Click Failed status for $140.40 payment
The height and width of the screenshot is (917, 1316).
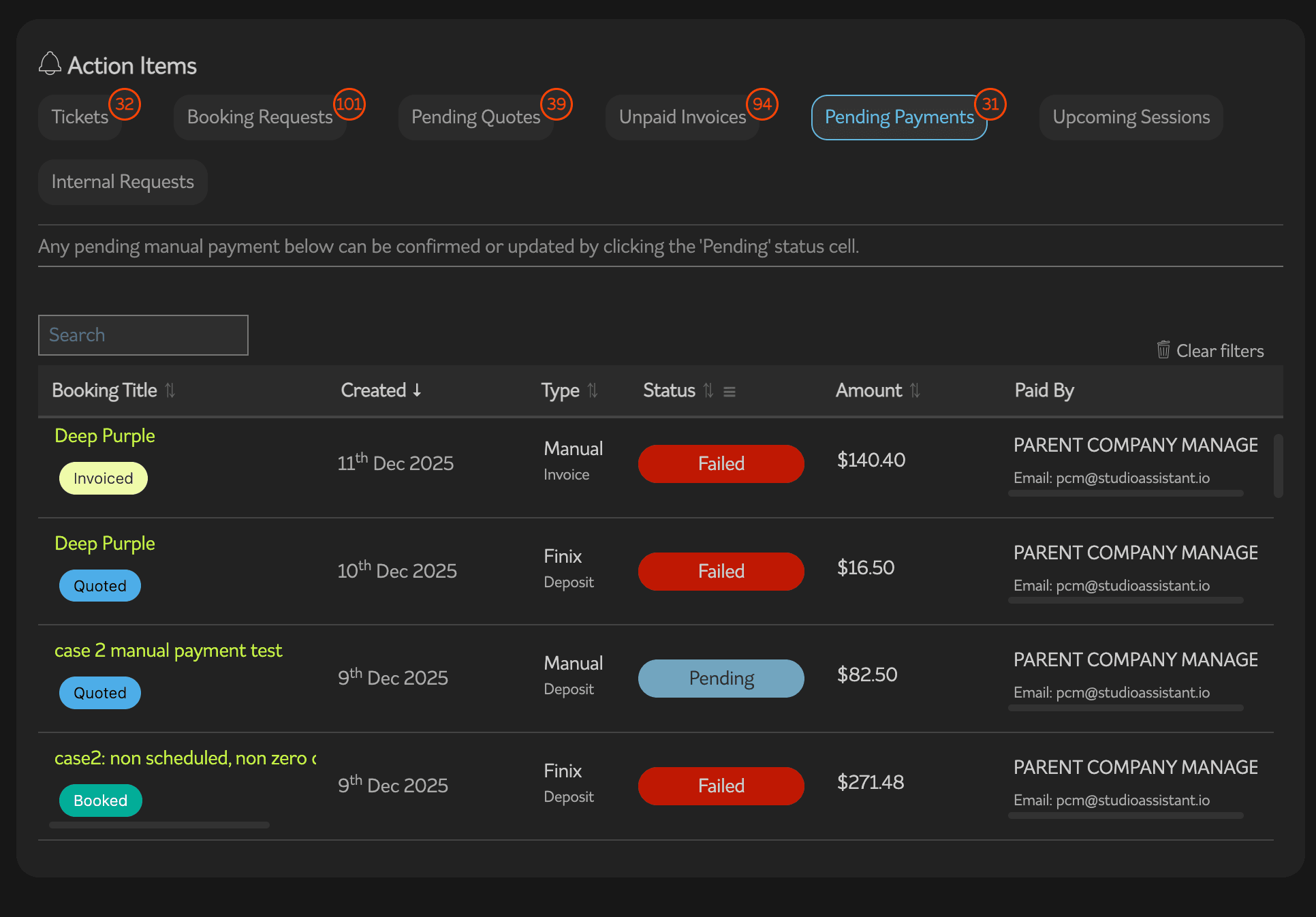[x=721, y=464]
